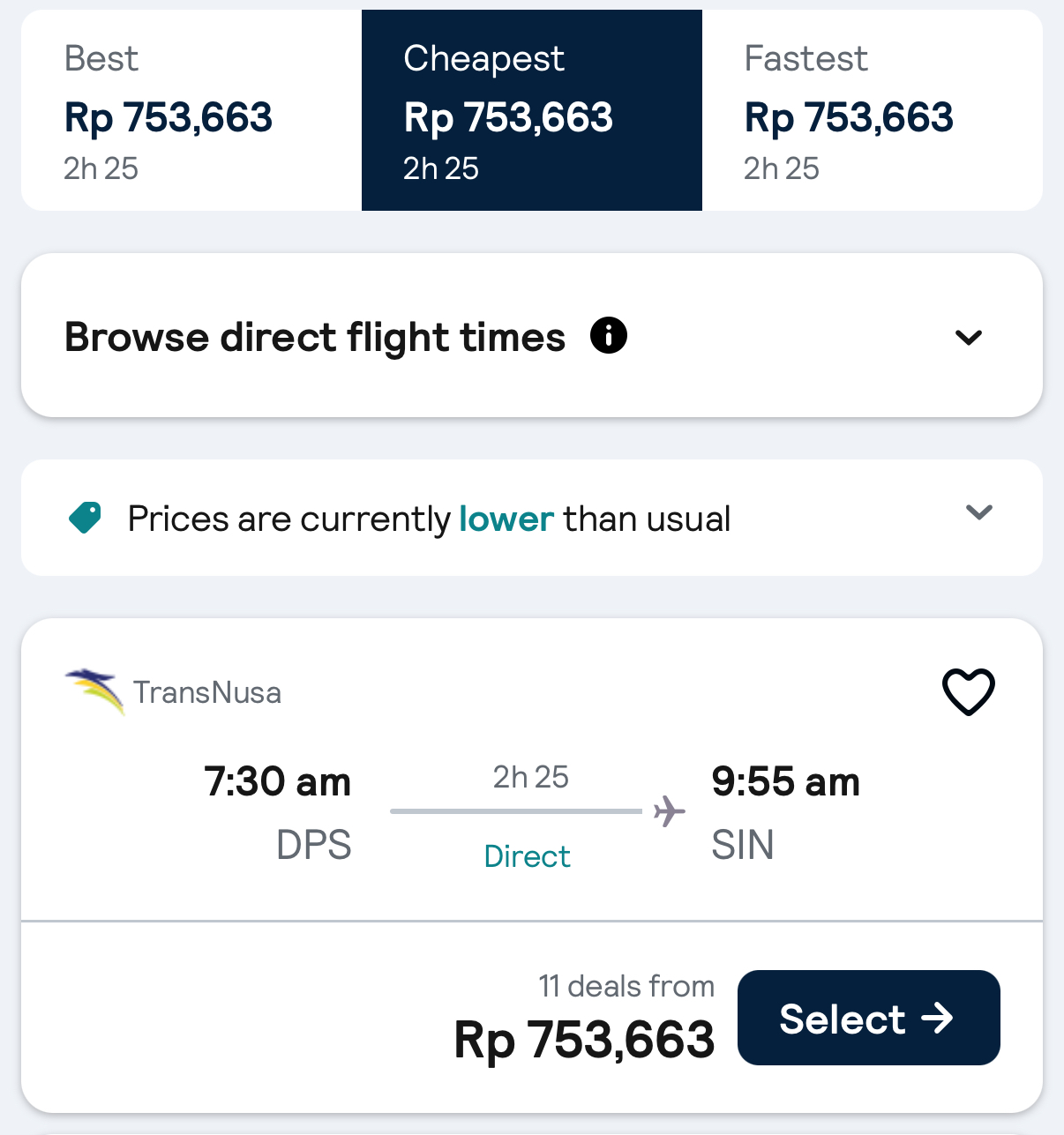Screen dimensions: 1064x1135
Task: Click the SIN destination airport code
Action: point(743,845)
